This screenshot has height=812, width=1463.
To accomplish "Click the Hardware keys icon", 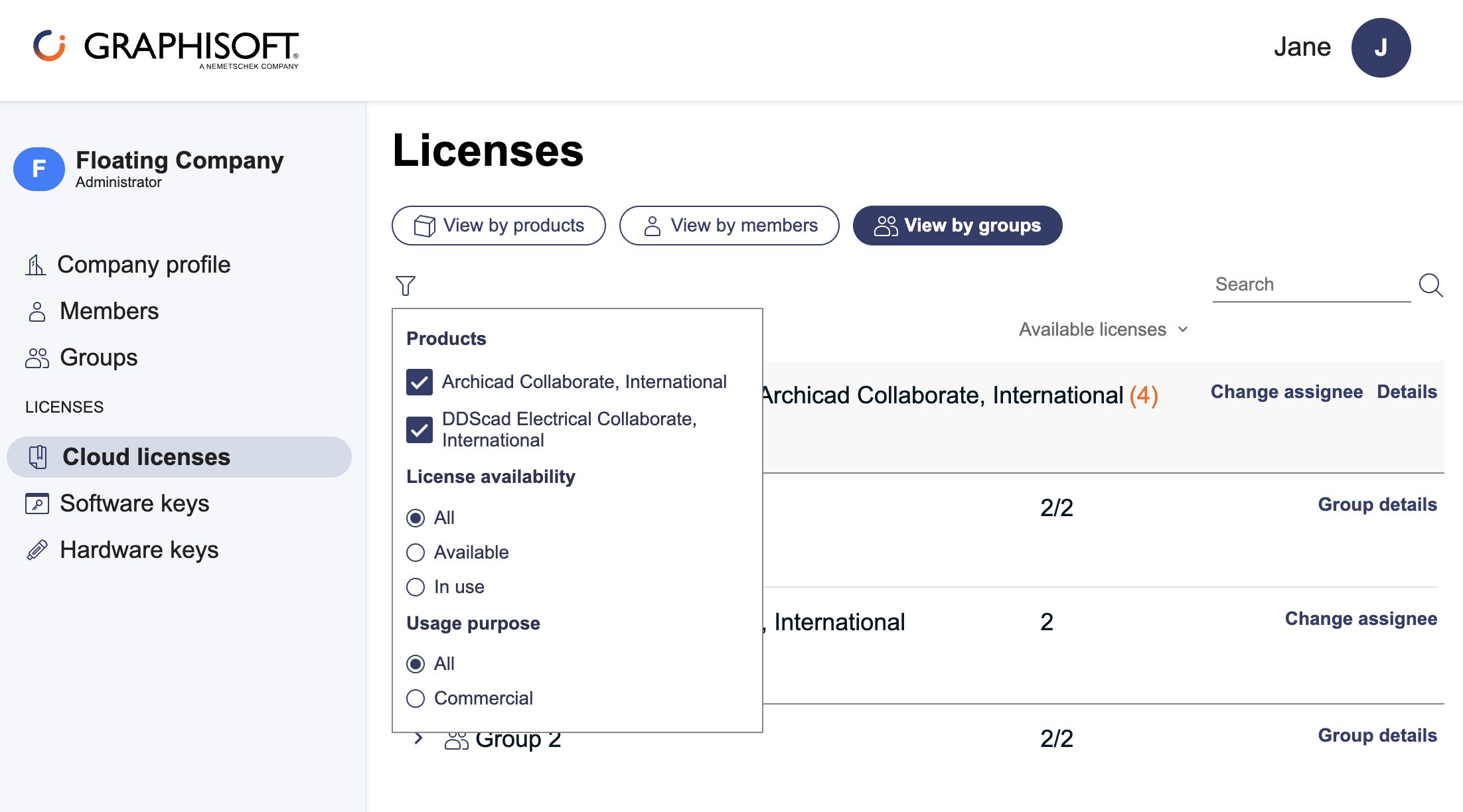I will point(37,550).
